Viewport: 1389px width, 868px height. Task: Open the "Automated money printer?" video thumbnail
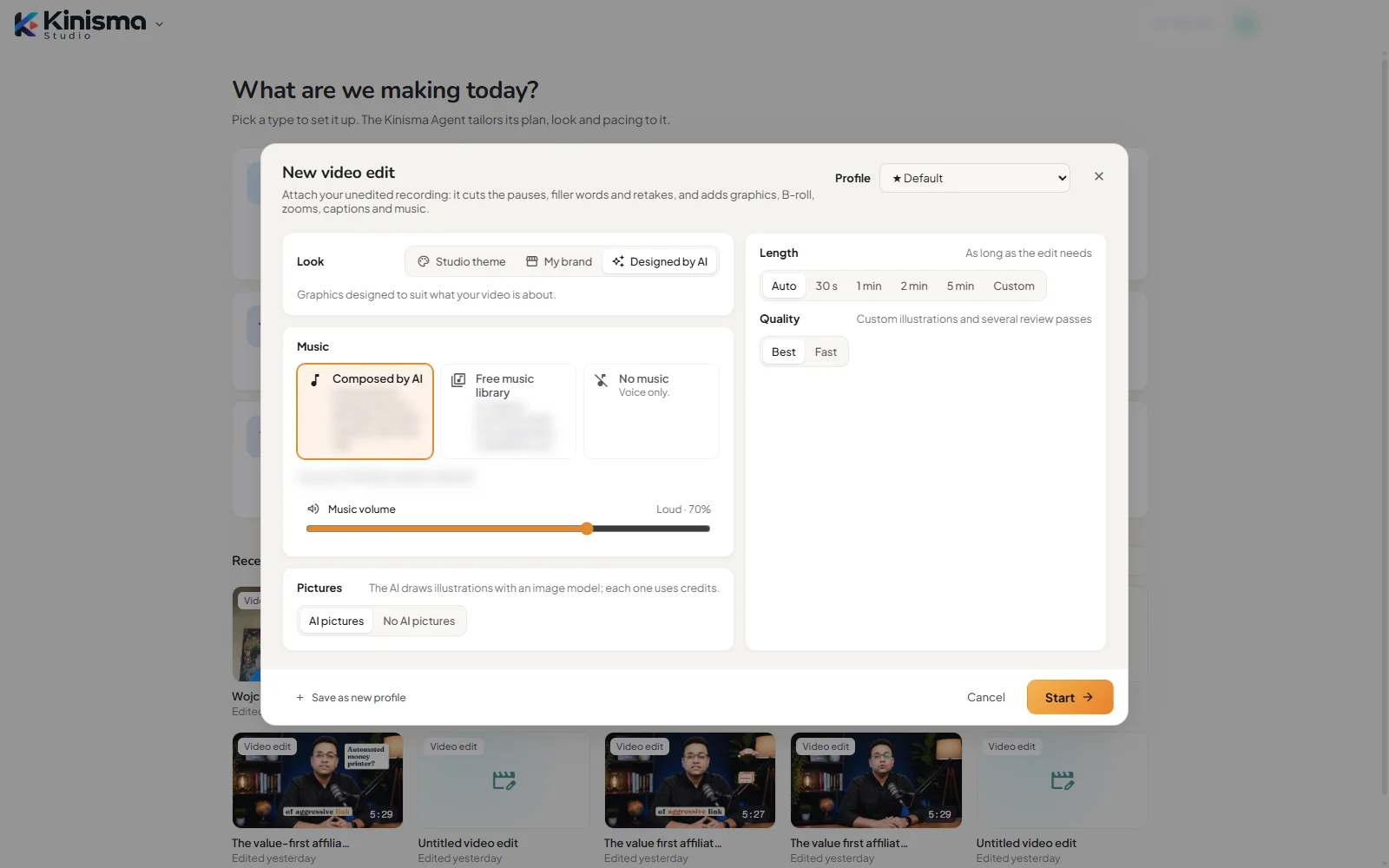(318, 780)
